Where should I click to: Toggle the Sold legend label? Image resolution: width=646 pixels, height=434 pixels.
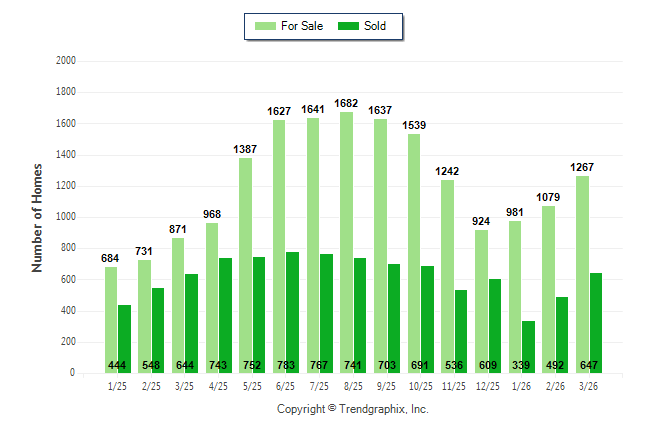coord(375,26)
